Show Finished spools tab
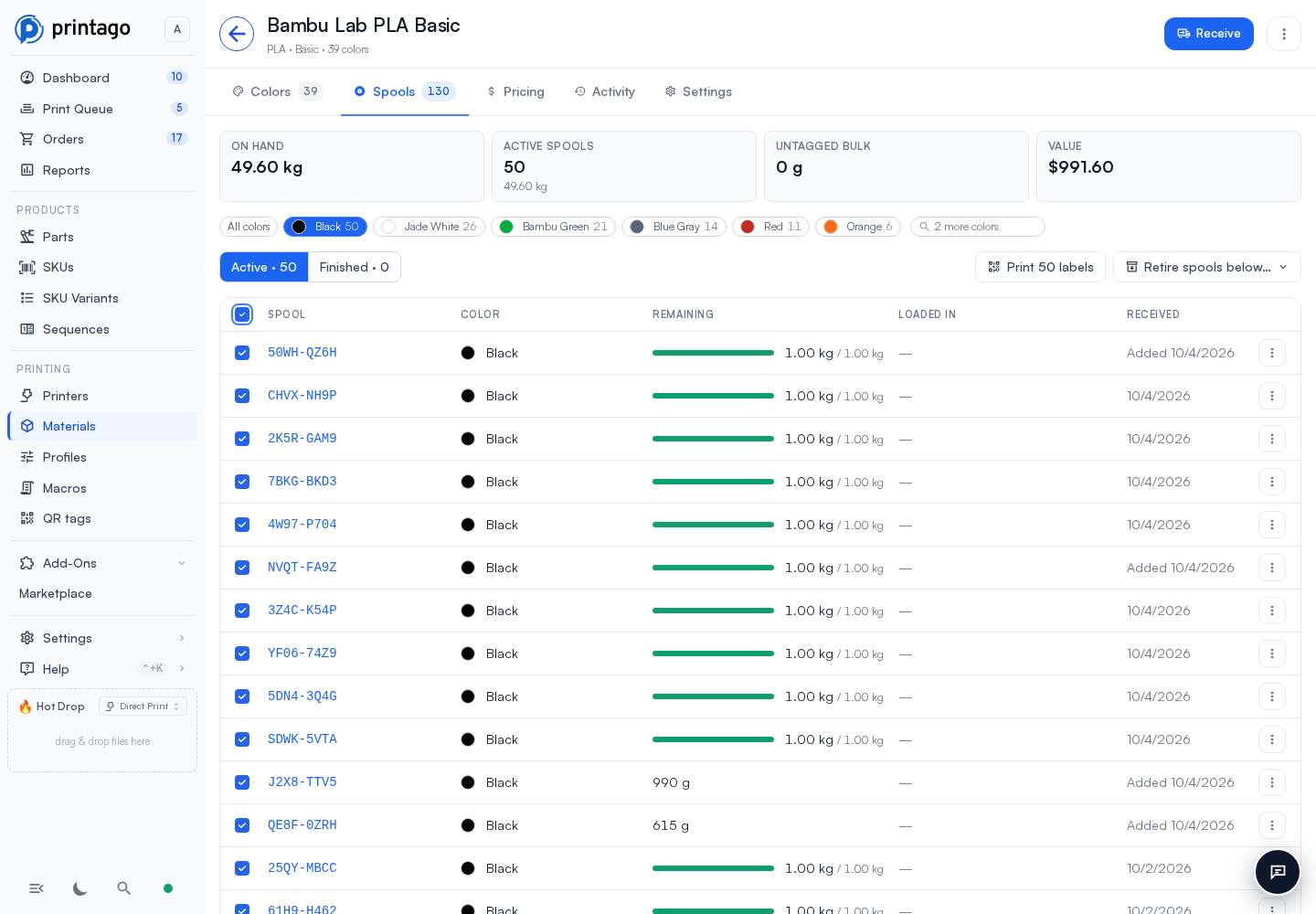Image resolution: width=1316 pixels, height=914 pixels. pyautogui.click(x=355, y=267)
